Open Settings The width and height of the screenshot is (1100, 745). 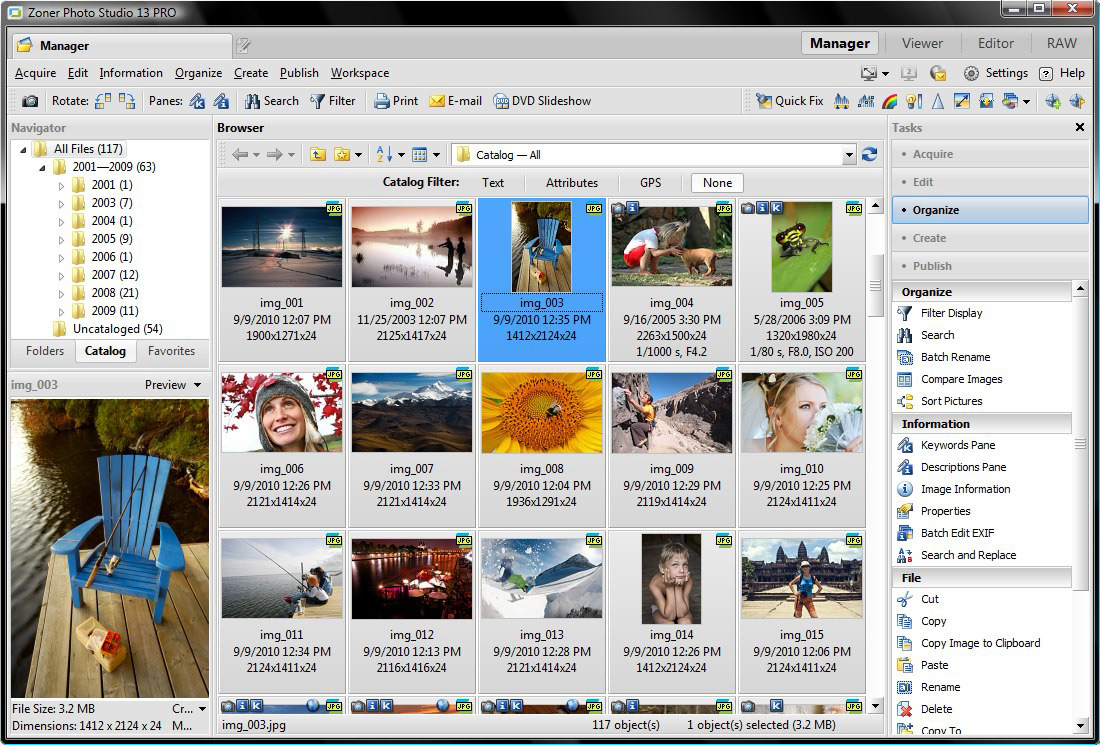click(995, 73)
